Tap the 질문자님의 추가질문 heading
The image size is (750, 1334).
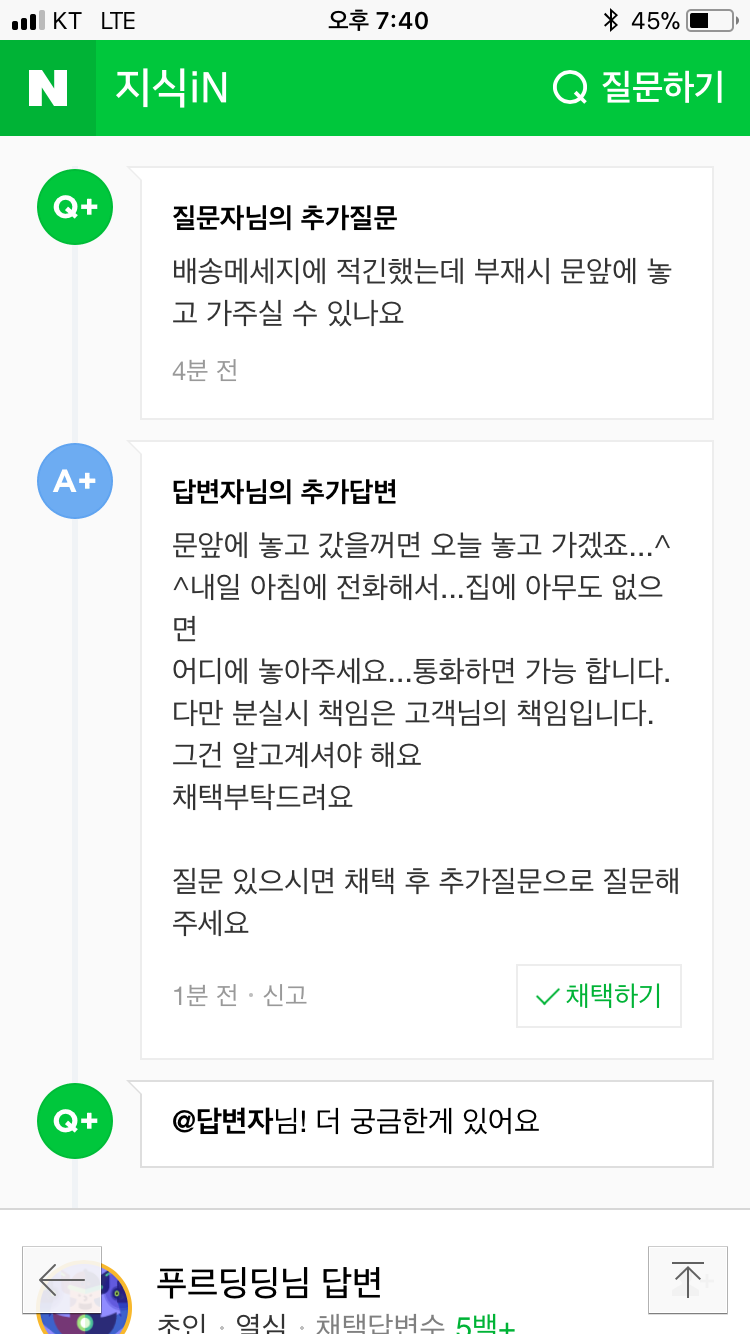[284, 217]
